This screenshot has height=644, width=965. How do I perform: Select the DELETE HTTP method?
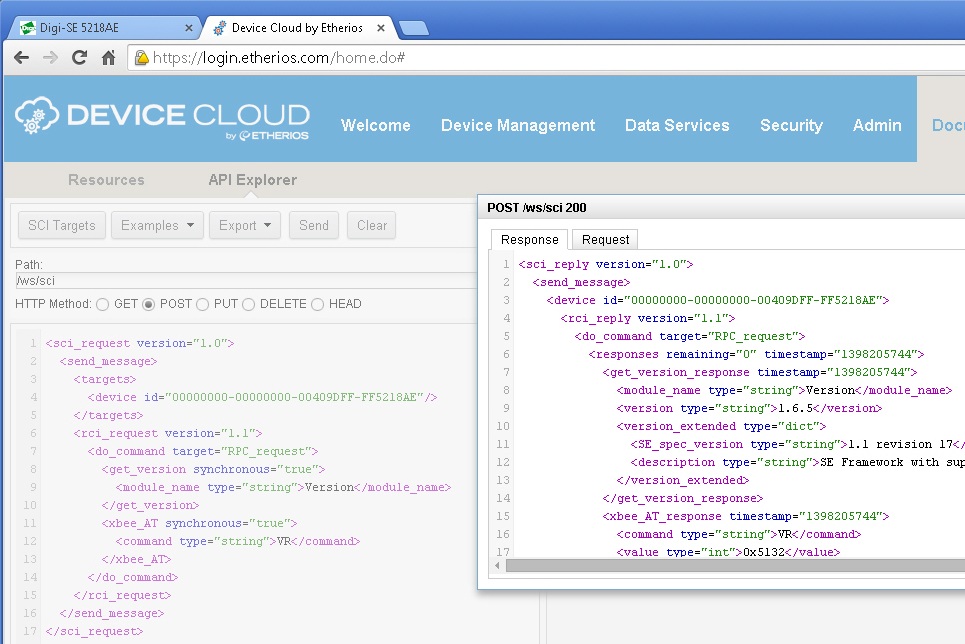[249, 304]
